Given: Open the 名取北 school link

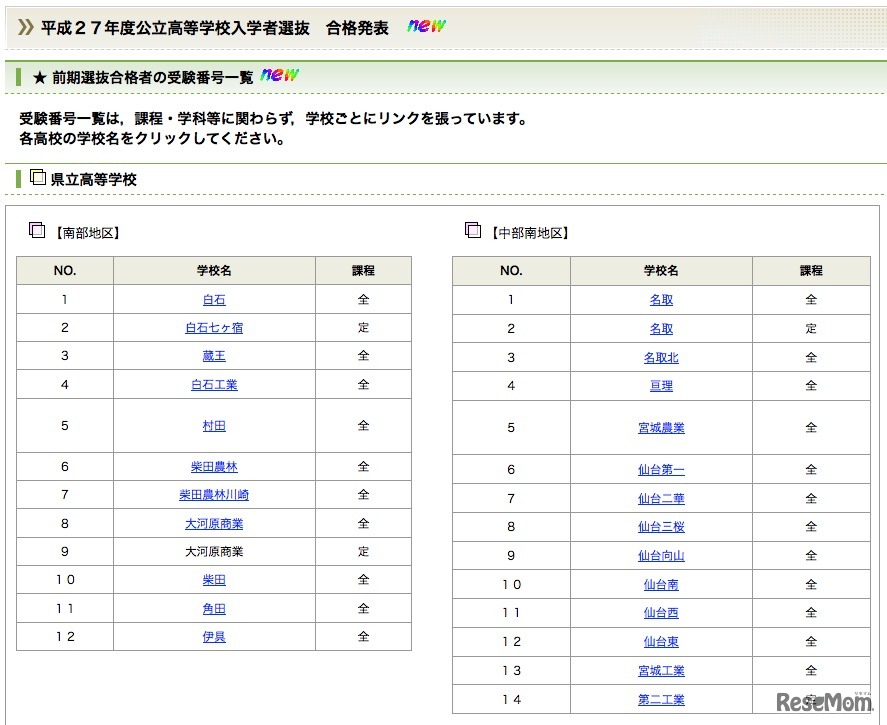Looking at the screenshot, I should (661, 358).
